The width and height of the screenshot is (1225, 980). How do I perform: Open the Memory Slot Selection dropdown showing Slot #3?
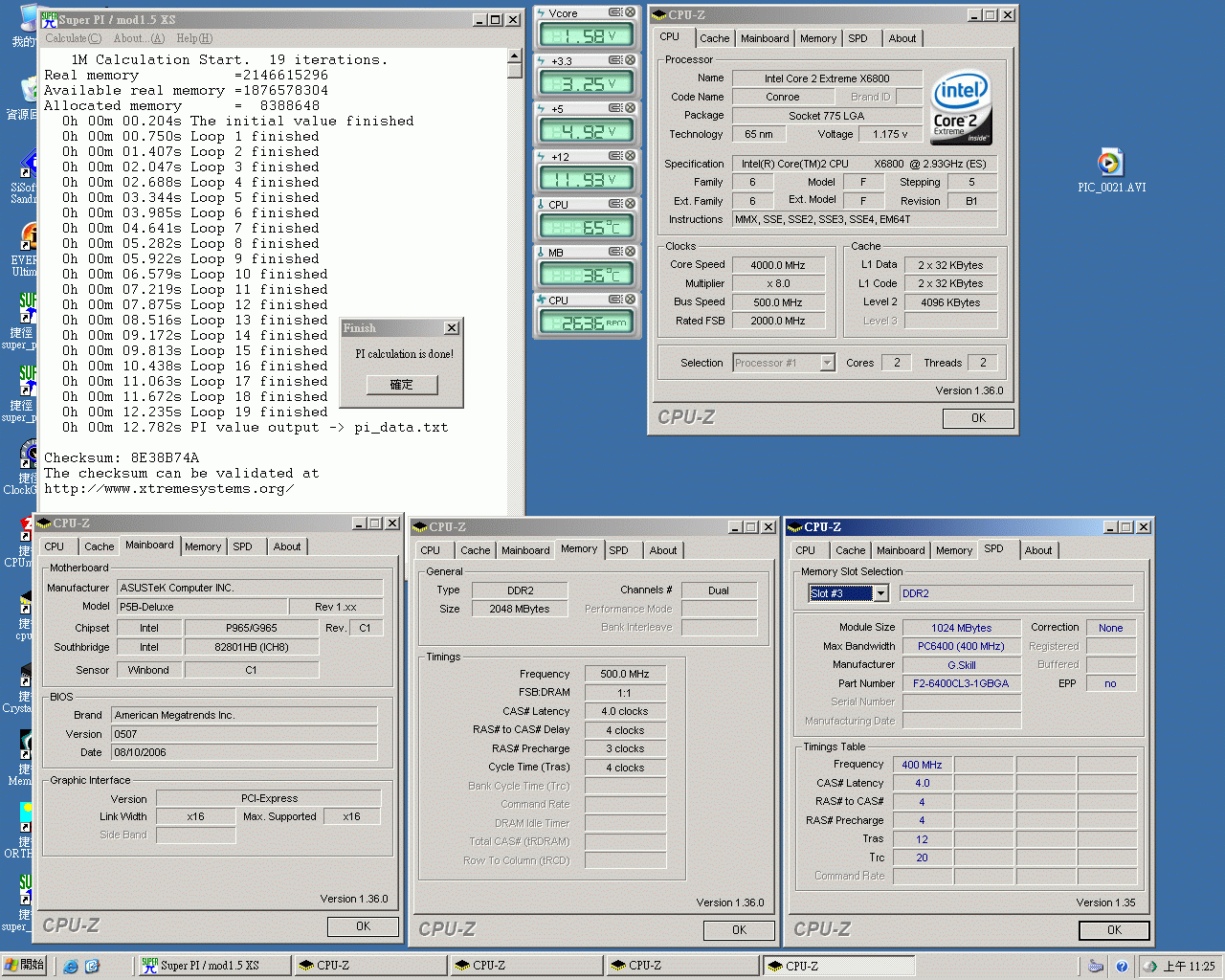(880, 593)
